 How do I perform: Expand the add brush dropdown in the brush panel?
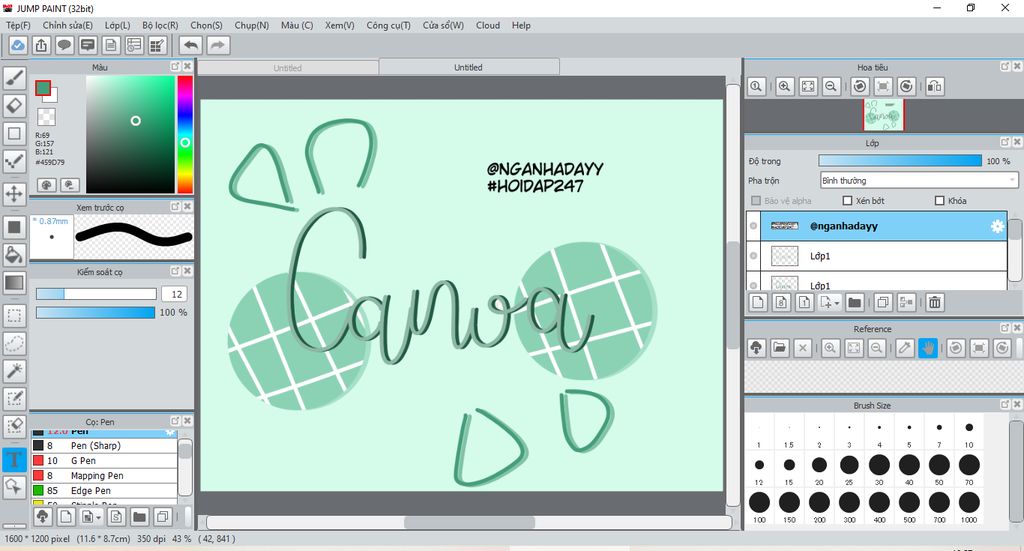98,518
